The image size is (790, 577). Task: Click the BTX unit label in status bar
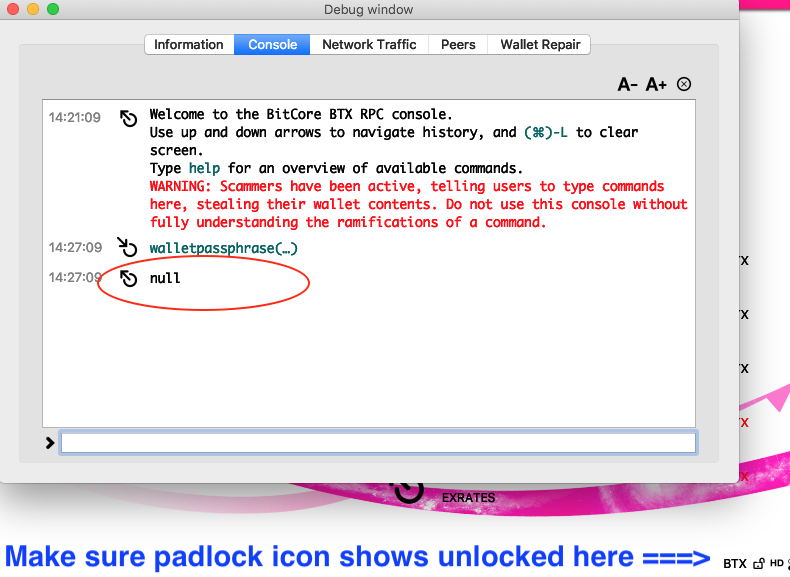(x=735, y=563)
